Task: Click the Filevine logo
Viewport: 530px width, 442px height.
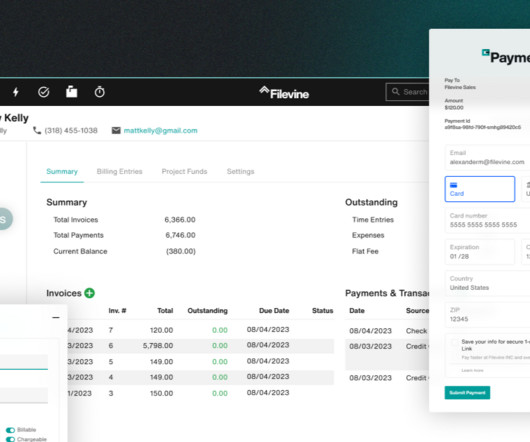Action: pyautogui.click(x=284, y=93)
